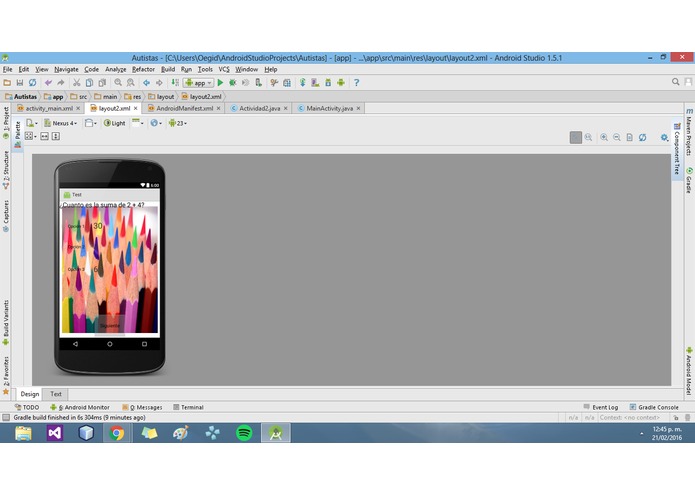
Task: Toggle the Light theme button
Action: 114,123
